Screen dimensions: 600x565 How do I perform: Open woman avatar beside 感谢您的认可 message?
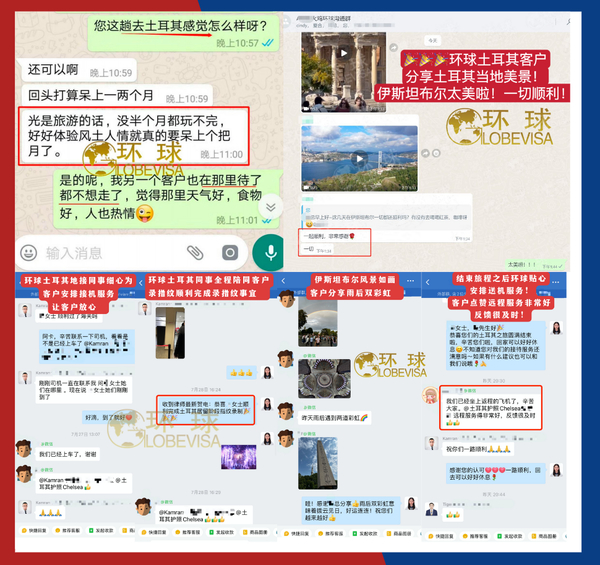[556, 470]
